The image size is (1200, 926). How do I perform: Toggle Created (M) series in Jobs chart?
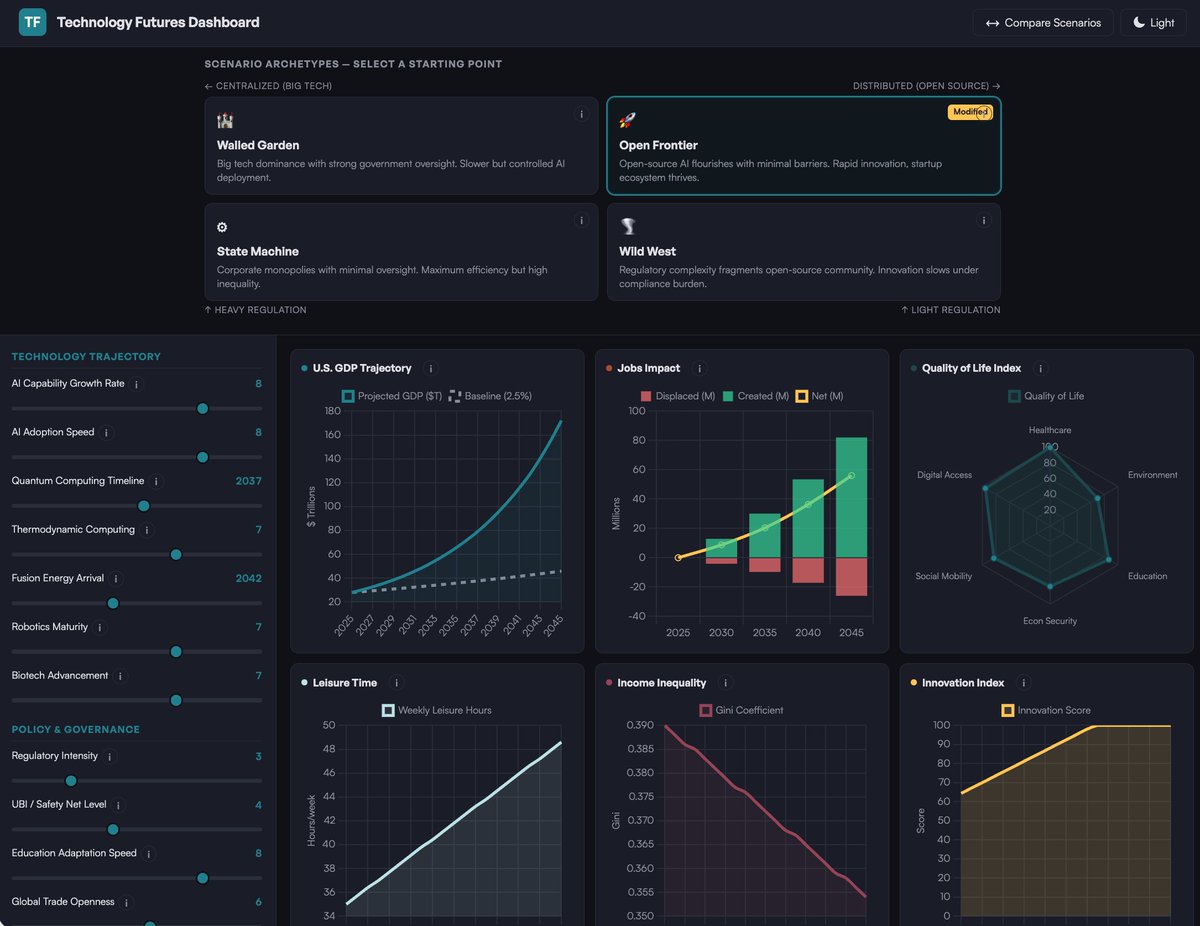(755, 396)
